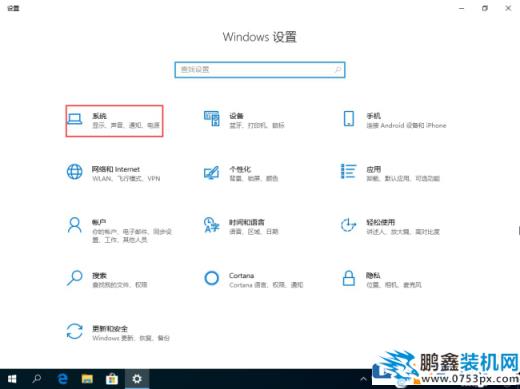This screenshot has width=520, height=389.
Task: Select the 网络和 Internet heading
Action: pyautogui.click(x=116, y=169)
